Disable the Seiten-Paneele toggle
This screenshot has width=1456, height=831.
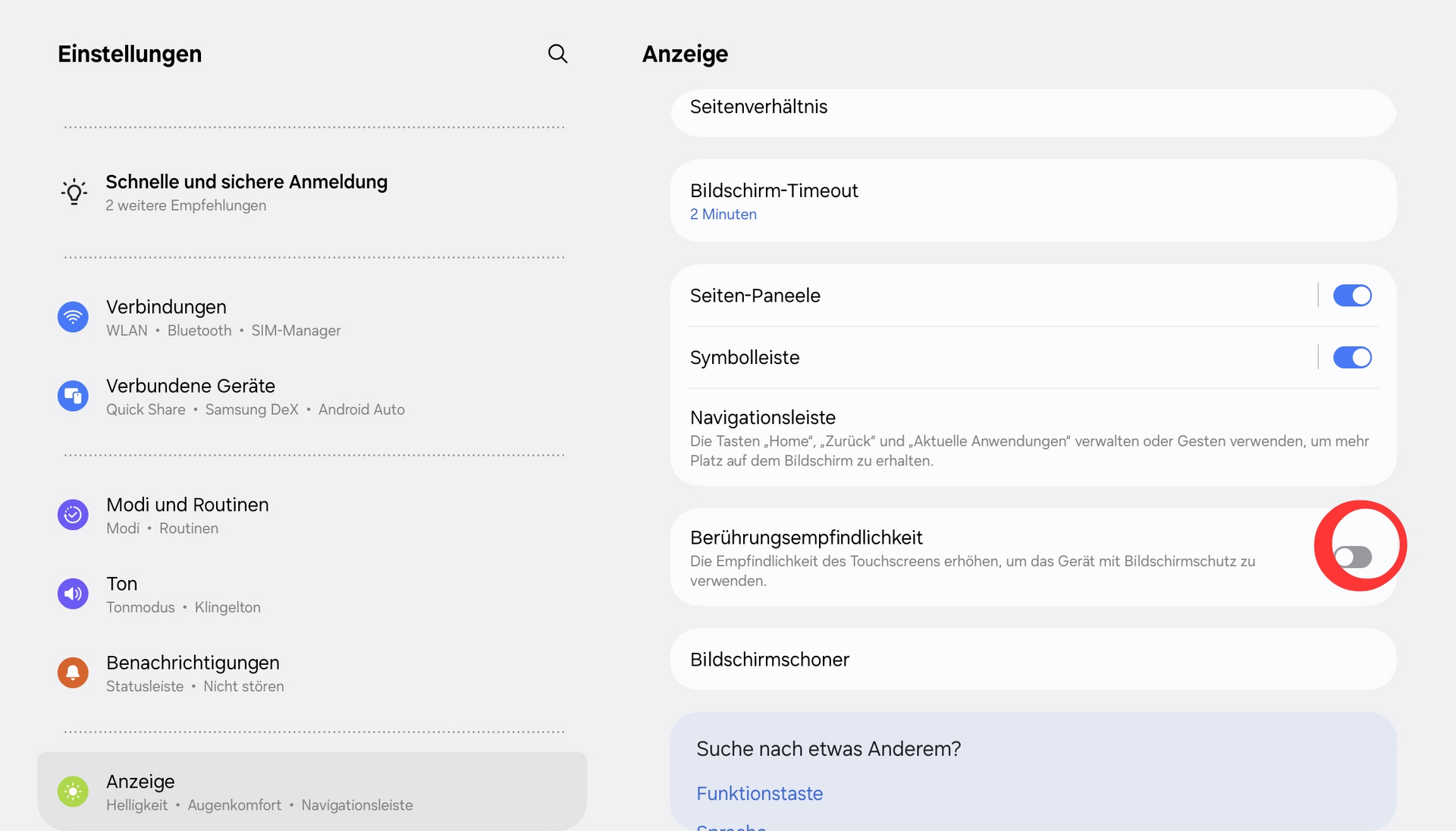pos(1352,296)
